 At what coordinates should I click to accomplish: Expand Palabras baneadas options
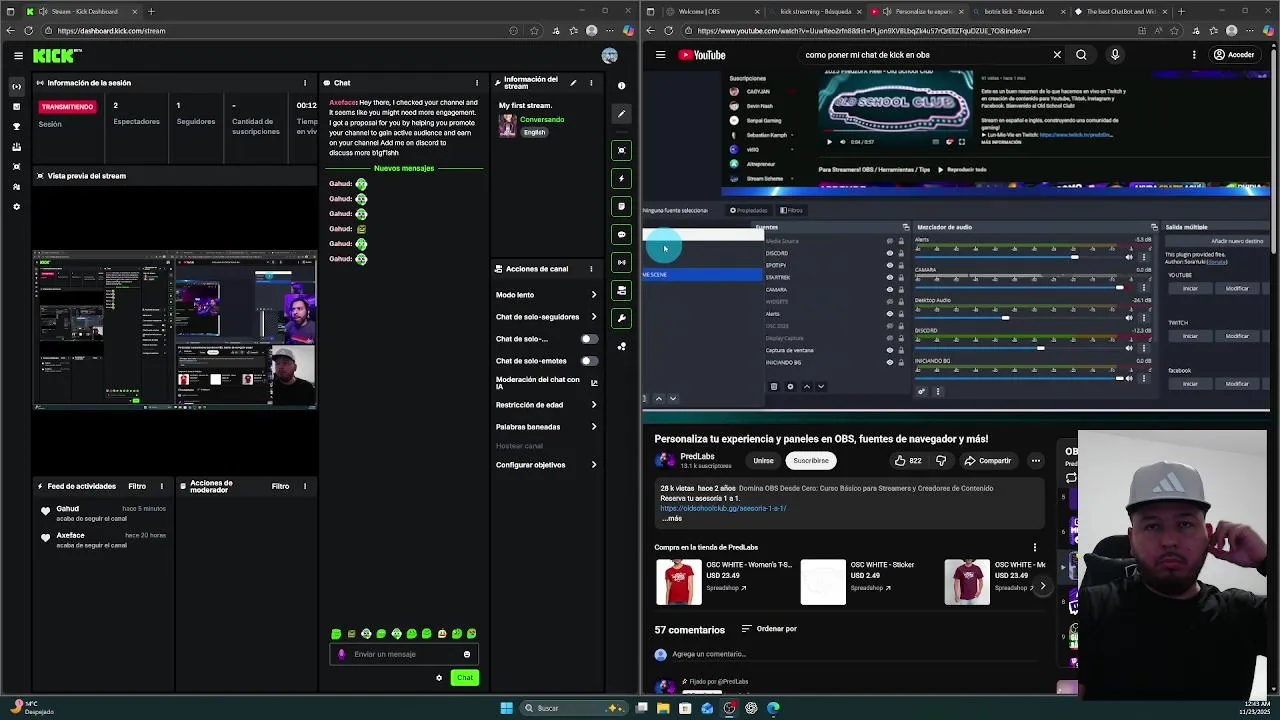tap(546, 427)
